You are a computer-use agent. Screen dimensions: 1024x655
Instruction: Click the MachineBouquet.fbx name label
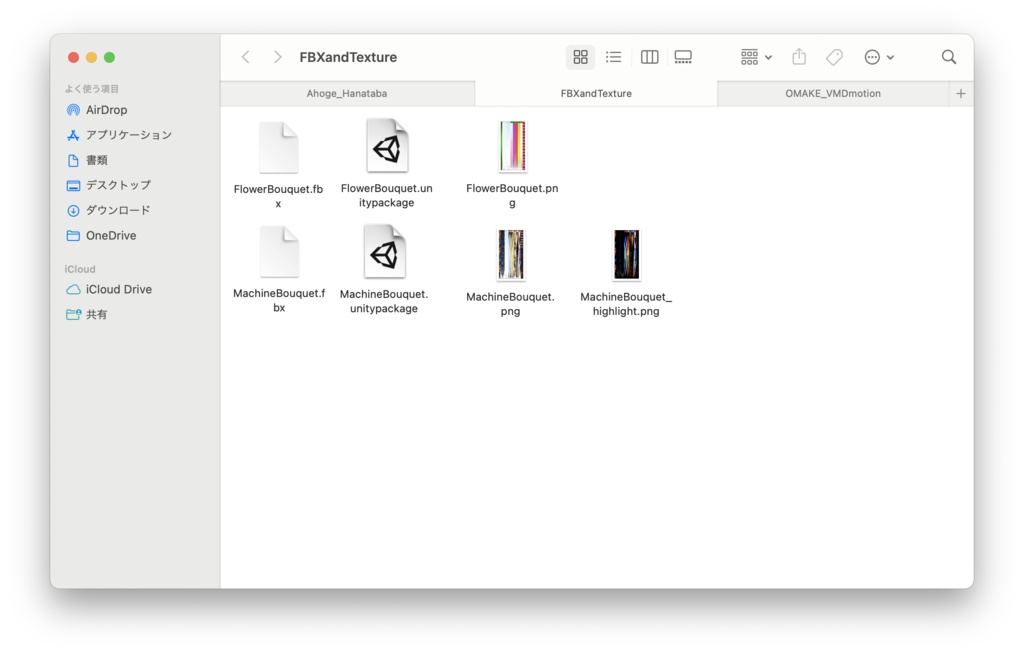(279, 300)
